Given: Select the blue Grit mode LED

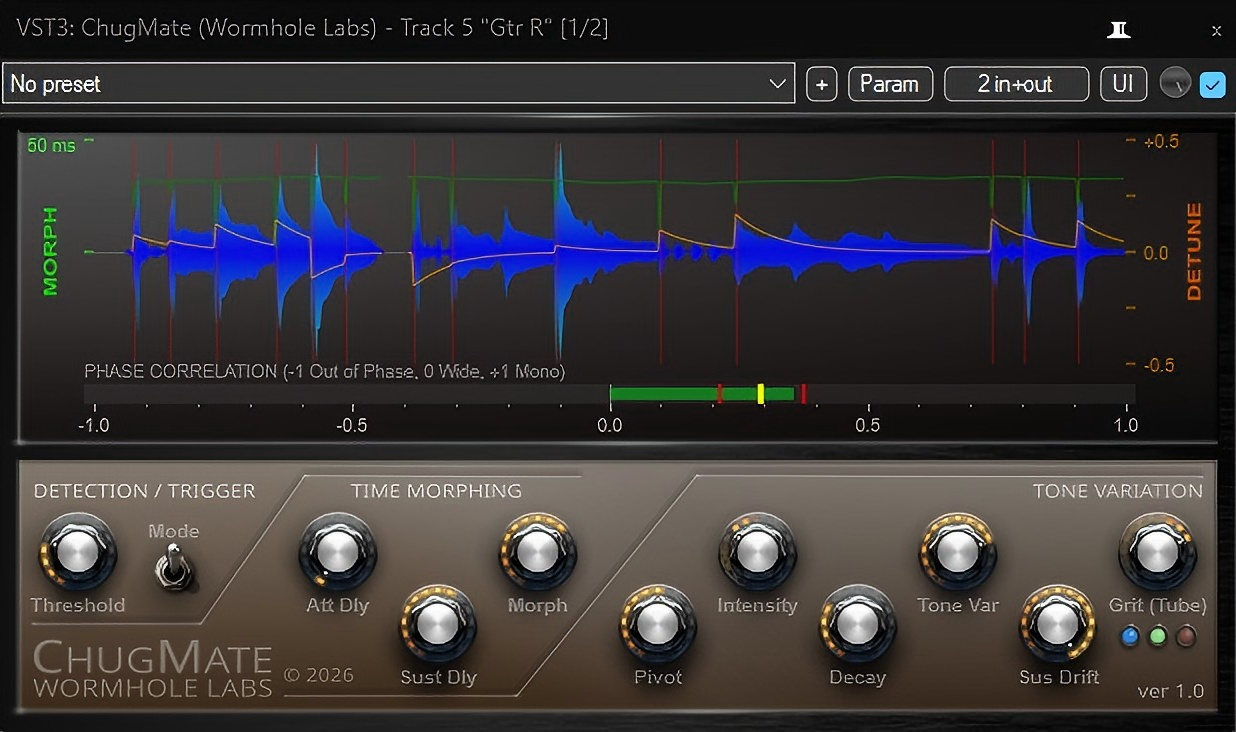Looking at the screenshot, I should click(1130, 636).
